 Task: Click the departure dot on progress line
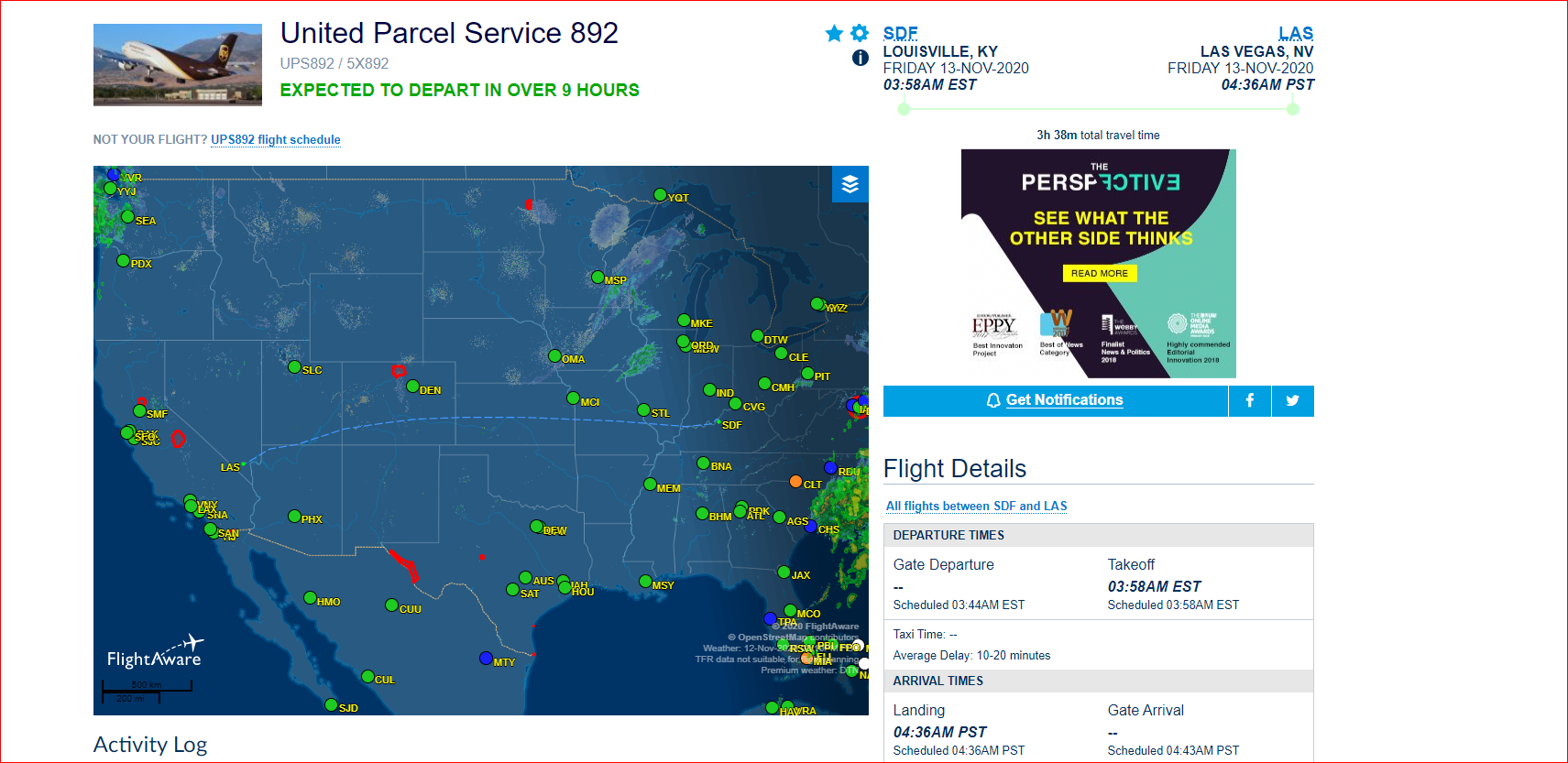click(905, 109)
